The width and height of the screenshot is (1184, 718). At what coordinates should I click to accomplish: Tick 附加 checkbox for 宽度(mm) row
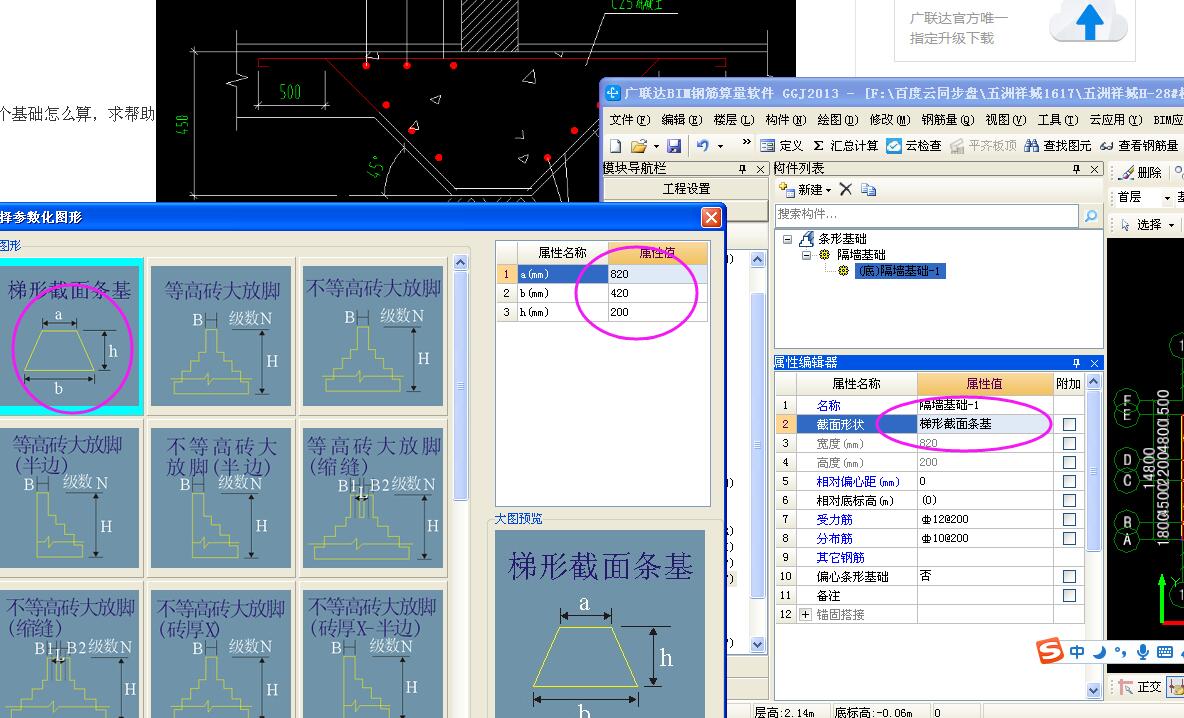1069,443
